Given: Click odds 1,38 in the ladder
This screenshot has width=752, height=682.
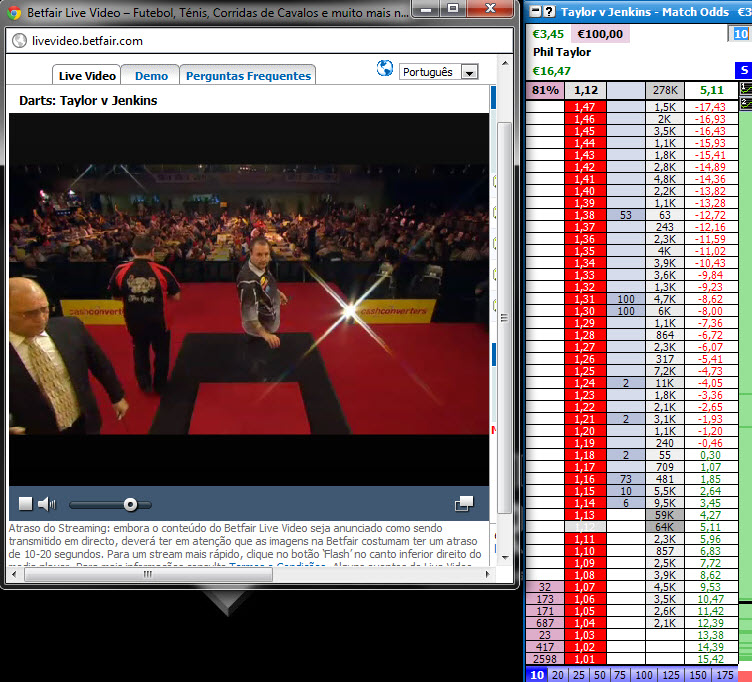Looking at the screenshot, I should pyautogui.click(x=585, y=215).
